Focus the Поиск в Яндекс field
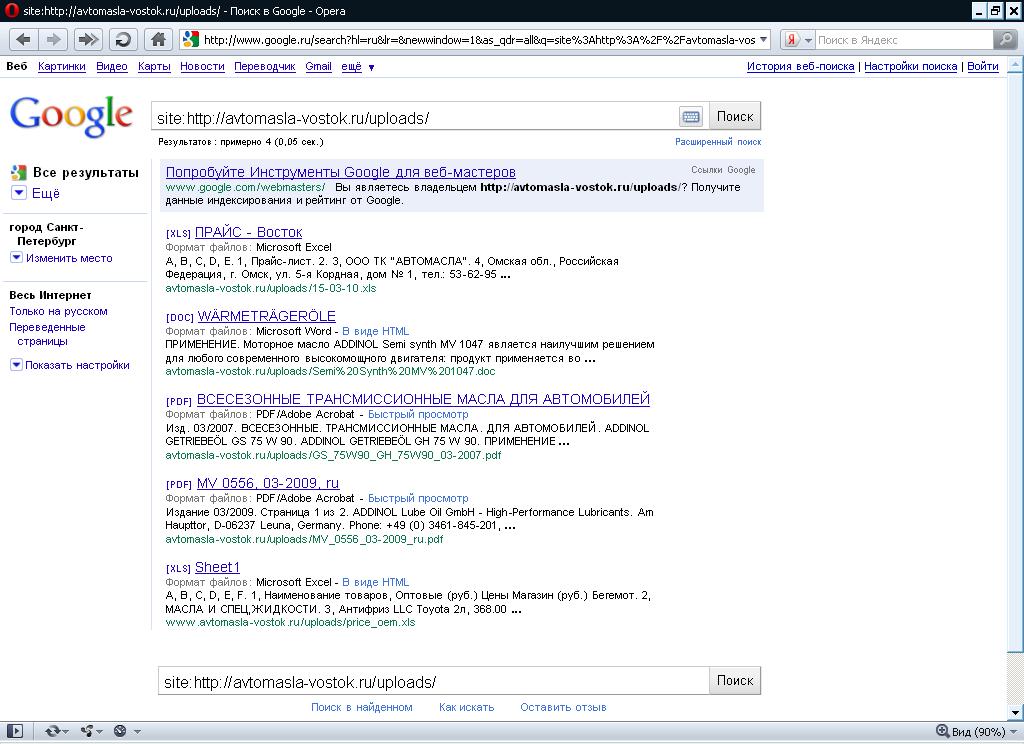Screen dimensions: 1024x744 pos(904,40)
